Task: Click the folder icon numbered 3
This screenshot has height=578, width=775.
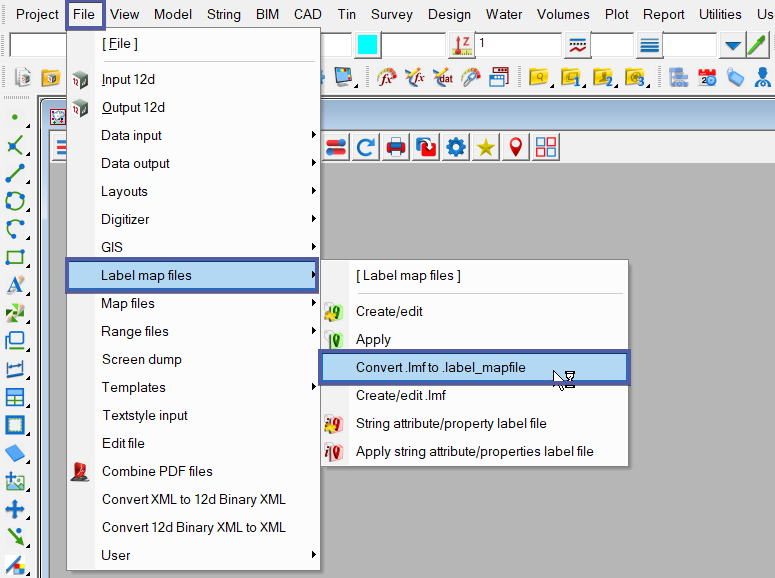Action: [x=636, y=78]
